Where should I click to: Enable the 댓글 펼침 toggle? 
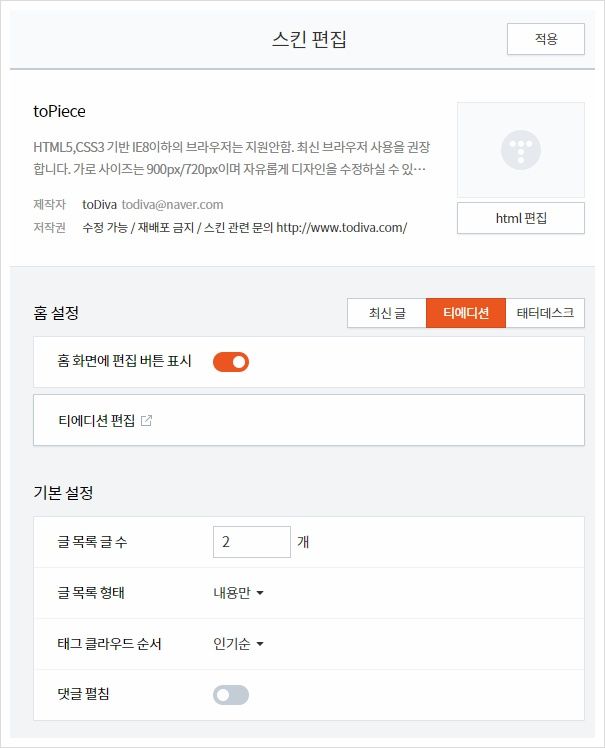[231, 695]
